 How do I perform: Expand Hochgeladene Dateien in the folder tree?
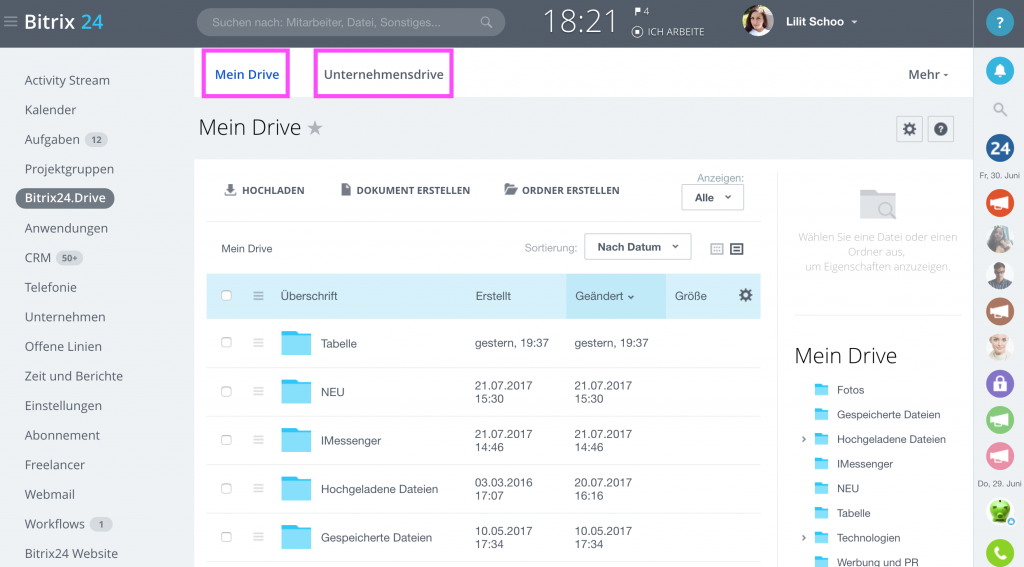point(804,439)
